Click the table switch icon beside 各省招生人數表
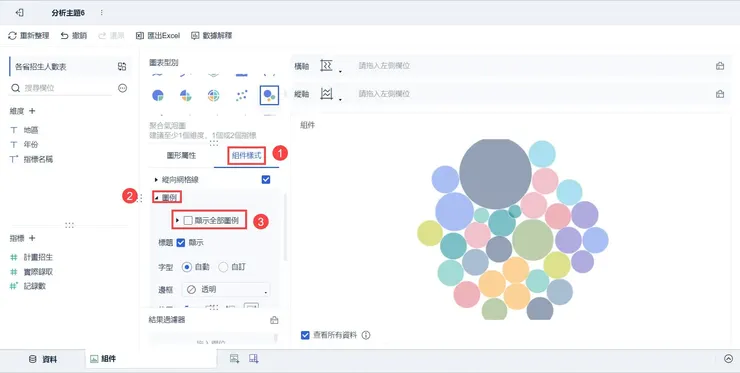 tap(122, 67)
